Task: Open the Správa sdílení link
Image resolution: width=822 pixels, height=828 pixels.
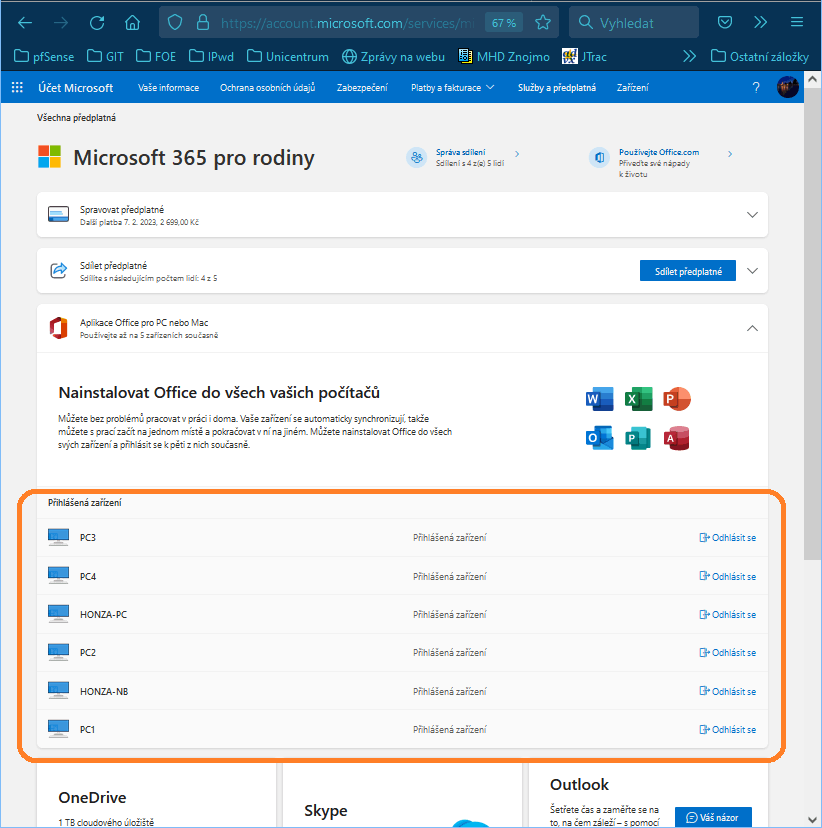Action: coord(460,152)
